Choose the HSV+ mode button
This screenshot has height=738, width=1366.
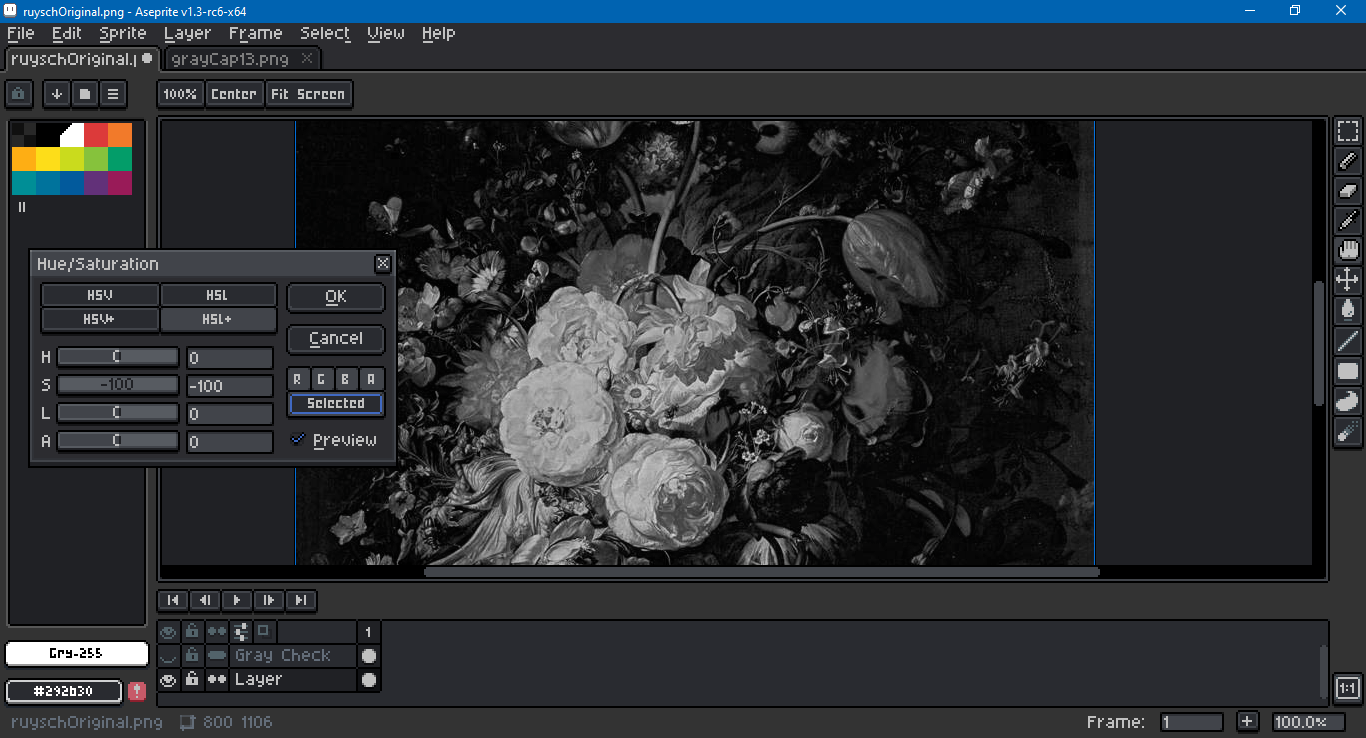100,320
